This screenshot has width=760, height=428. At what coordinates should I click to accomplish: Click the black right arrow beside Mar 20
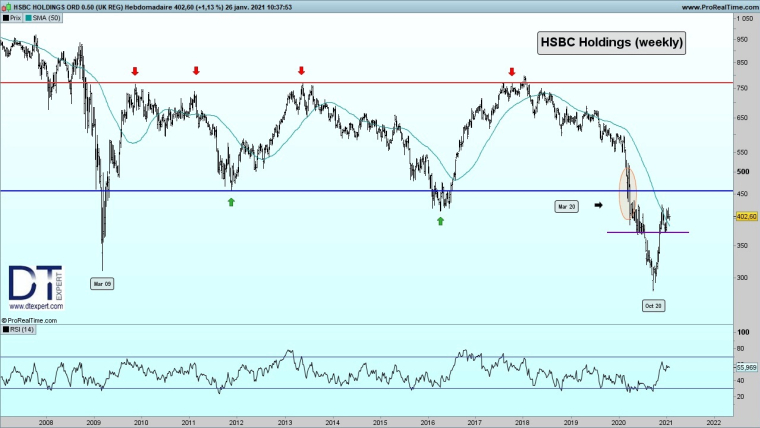(x=599, y=205)
